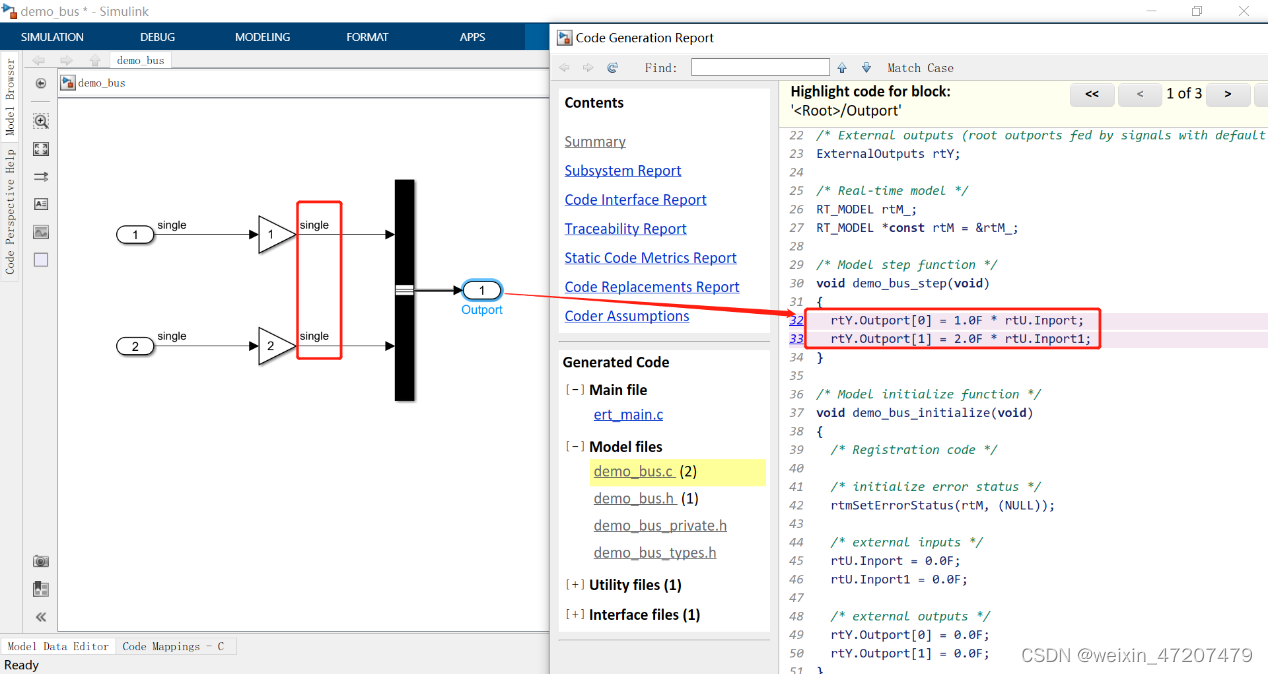Select the Inport 2 block
The image size is (1268, 674).
pos(135,347)
